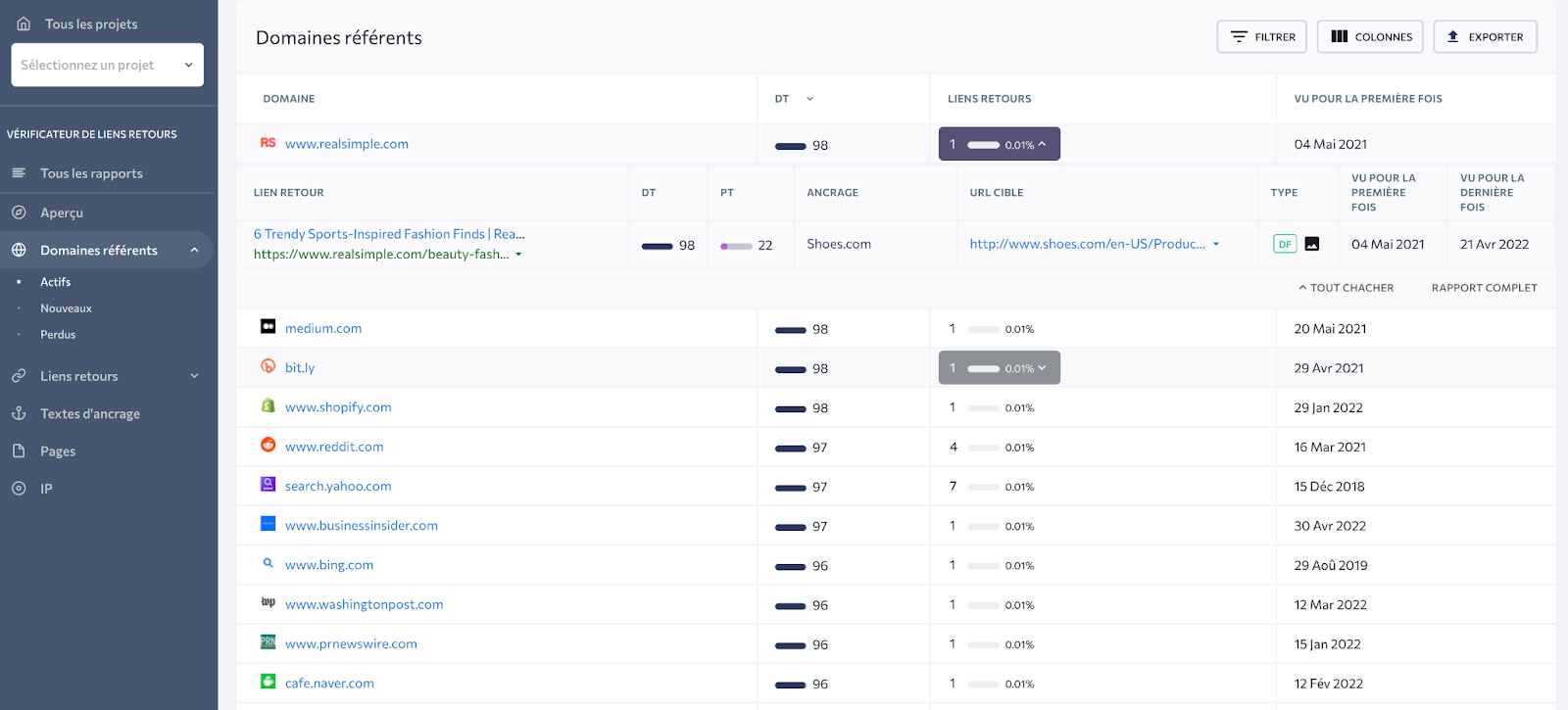This screenshot has width=1568, height=710.
Task: Open the search.yahoo.com domain link
Action: click(x=338, y=486)
